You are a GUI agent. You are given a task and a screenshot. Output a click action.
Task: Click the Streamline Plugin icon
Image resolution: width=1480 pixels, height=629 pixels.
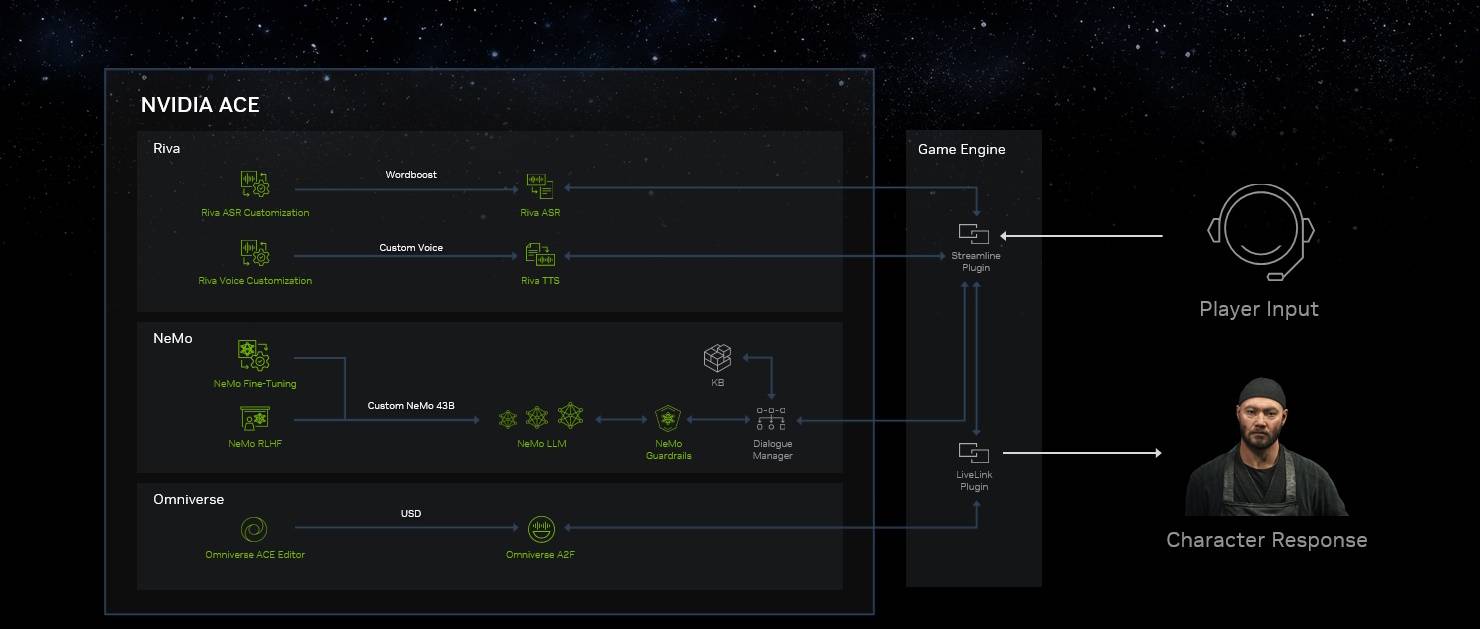[x=974, y=235]
